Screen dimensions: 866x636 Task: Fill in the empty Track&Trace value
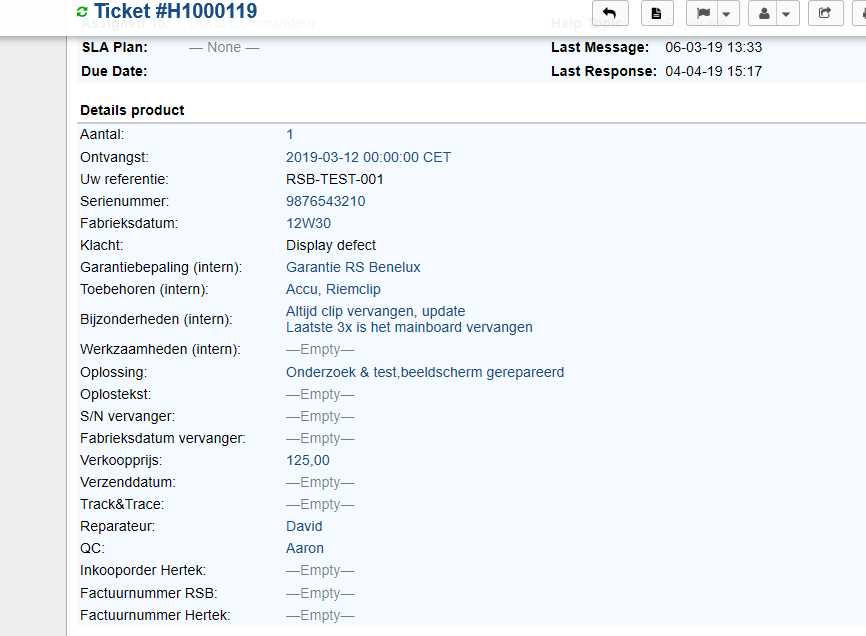point(320,505)
